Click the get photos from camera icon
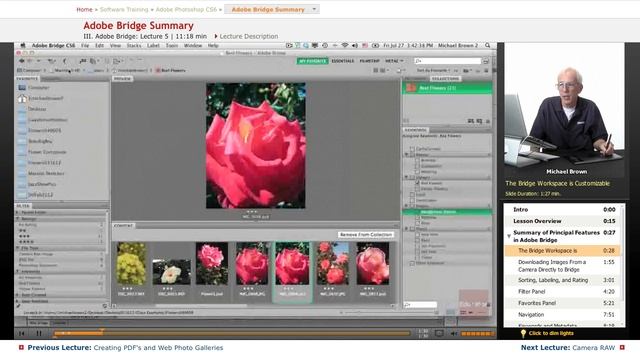The image size is (640, 360). [x=83, y=61]
